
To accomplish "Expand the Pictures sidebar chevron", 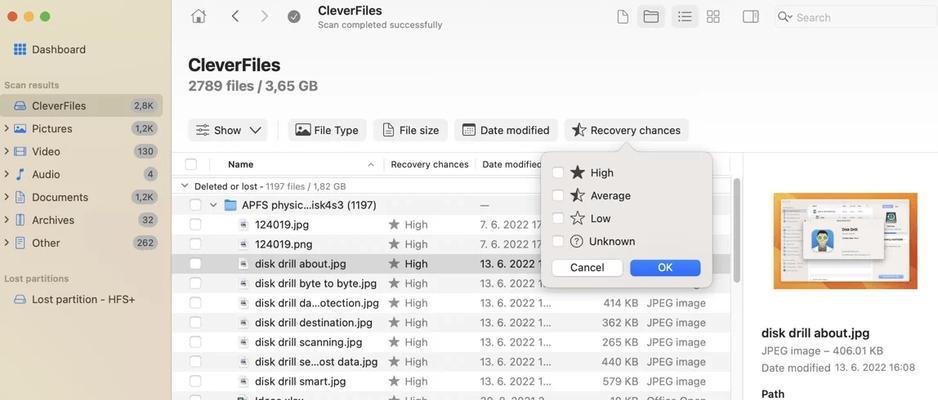I will pyautogui.click(x=6, y=129).
